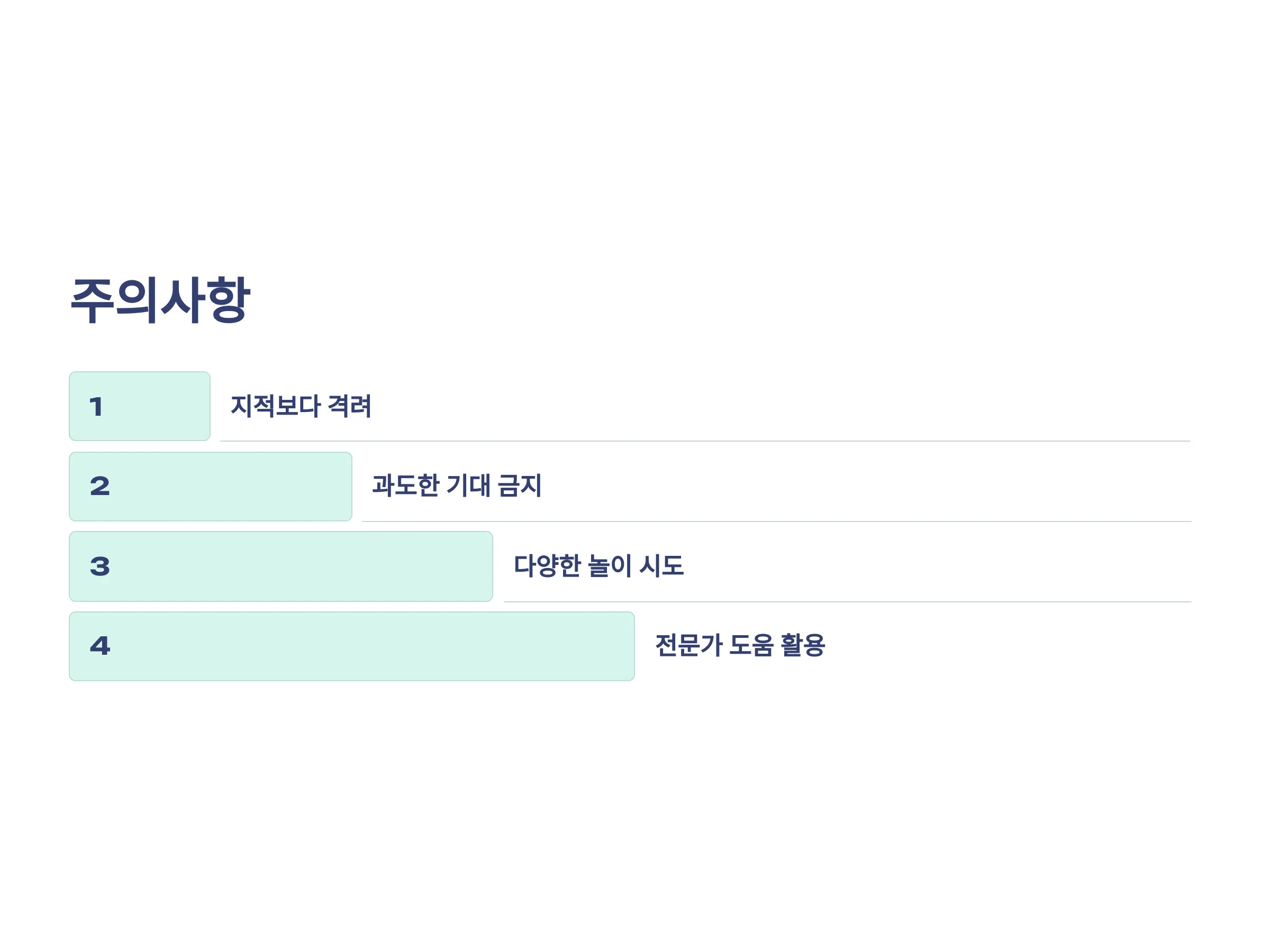This screenshot has width=1270, height=952.
Task: Select the text 전문가 도움 활용
Action: (740, 645)
